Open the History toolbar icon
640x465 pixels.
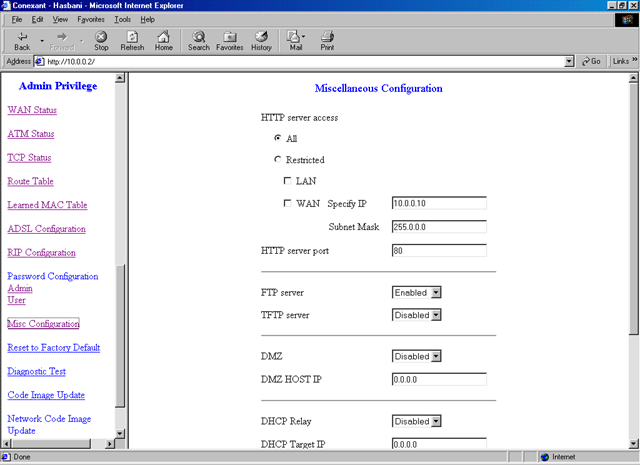[261, 41]
